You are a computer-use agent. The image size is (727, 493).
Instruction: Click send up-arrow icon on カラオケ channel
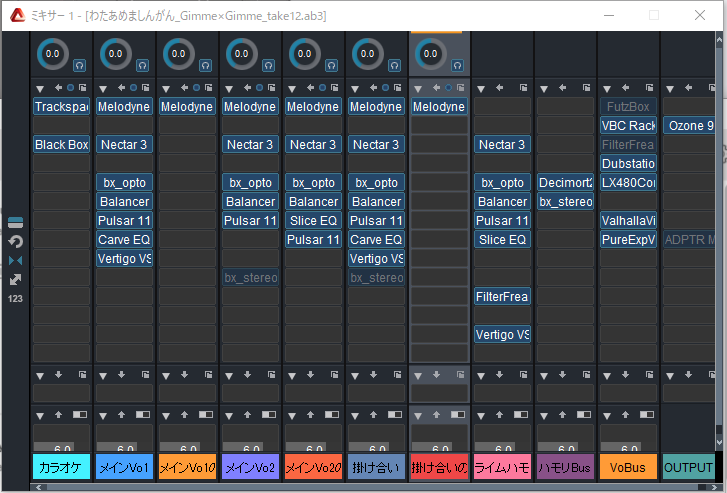click(58, 414)
